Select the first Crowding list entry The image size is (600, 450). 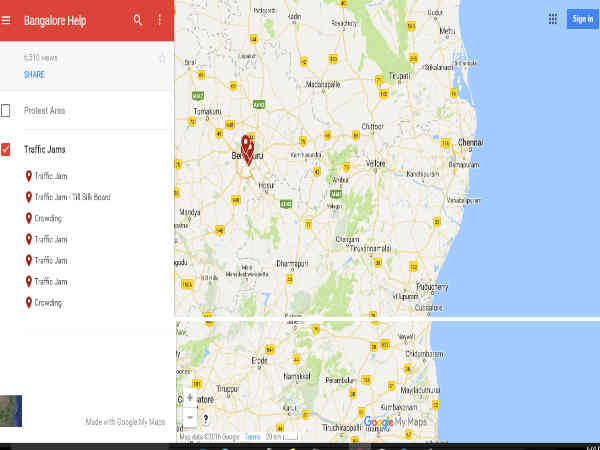(x=48, y=218)
